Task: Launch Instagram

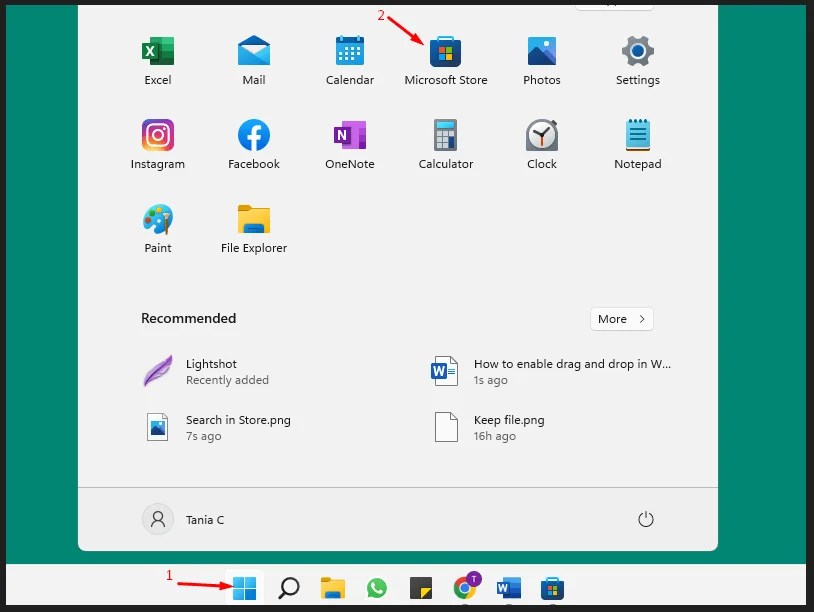Action: pos(158,144)
